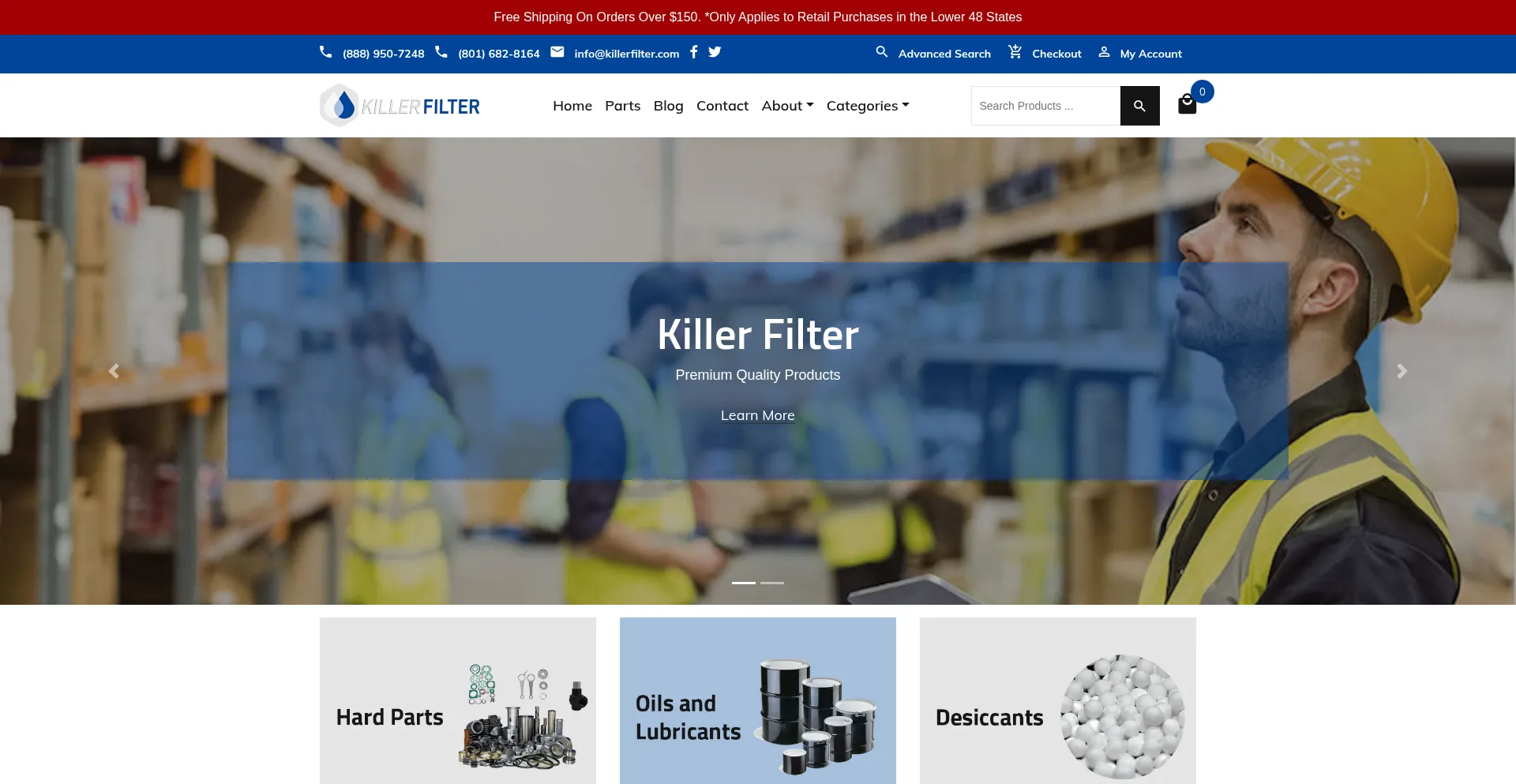The image size is (1516, 784).
Task: Select the second carousel slide indicator
Action: [x=772, y=583]
